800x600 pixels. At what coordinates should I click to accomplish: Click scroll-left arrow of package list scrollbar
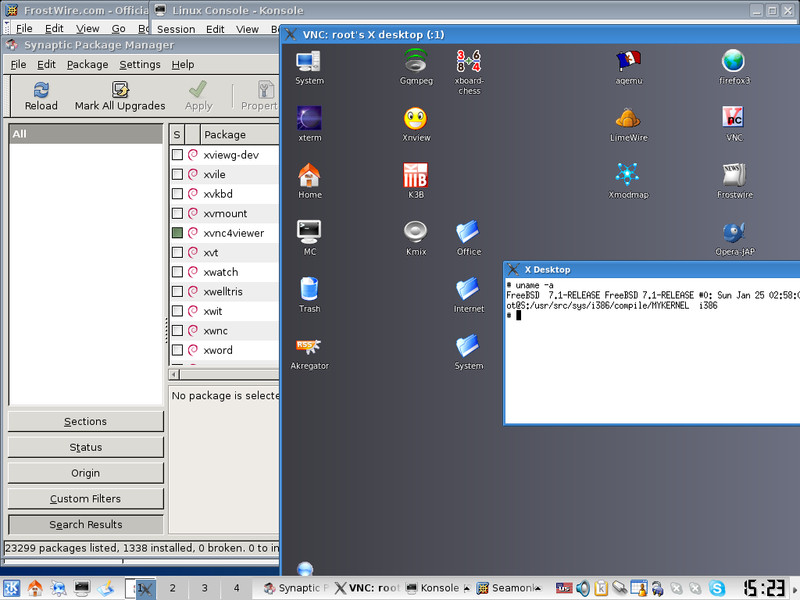[174, 374]
